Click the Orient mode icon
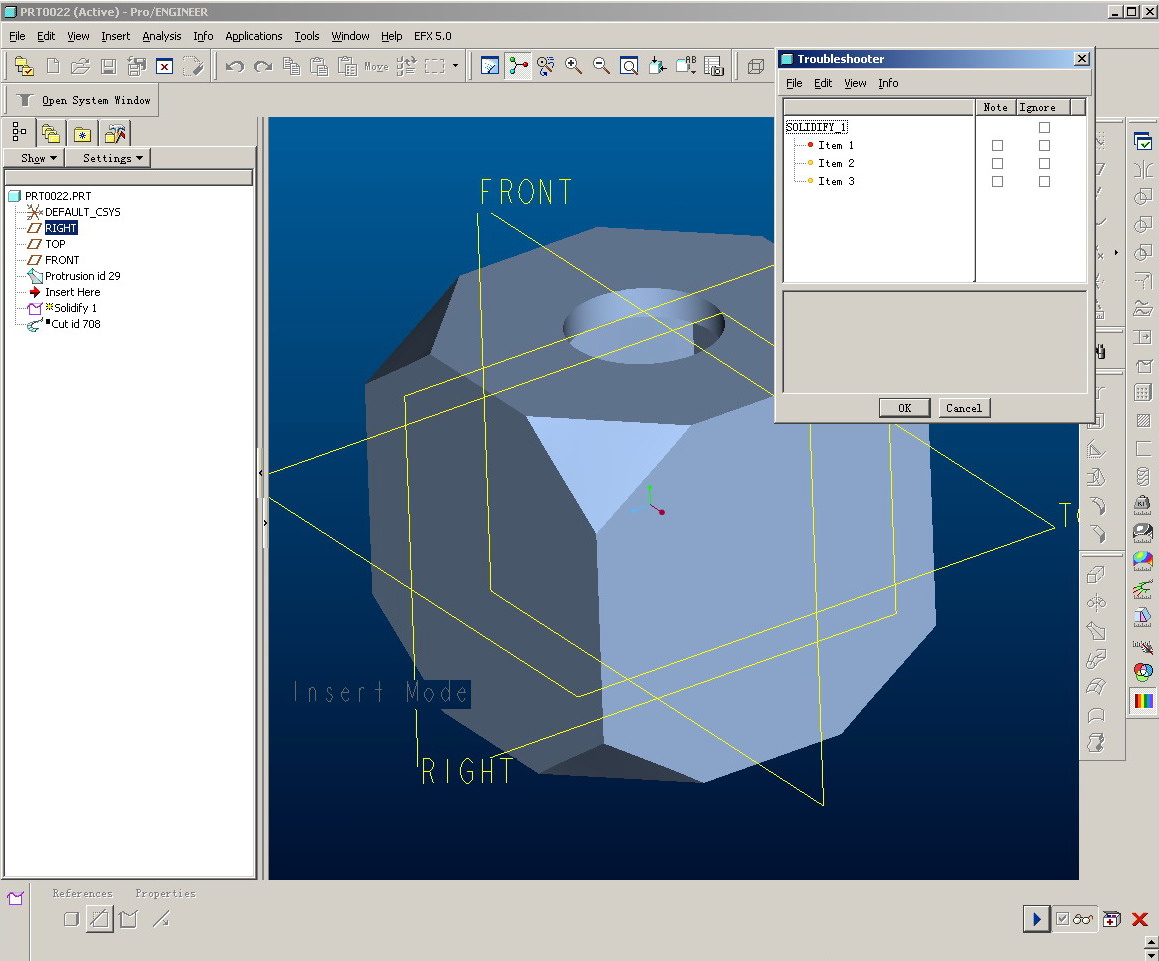 click(x=545, y=66)
